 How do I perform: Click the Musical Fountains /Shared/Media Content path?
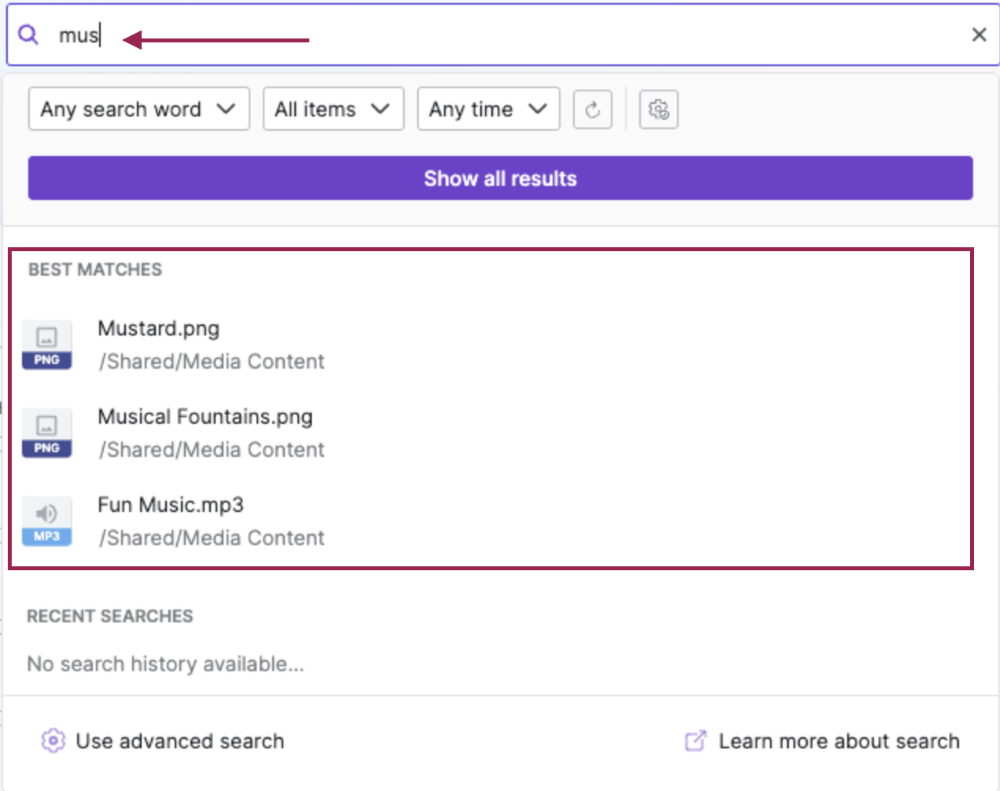pyautogui.click(x=211, y=450)
